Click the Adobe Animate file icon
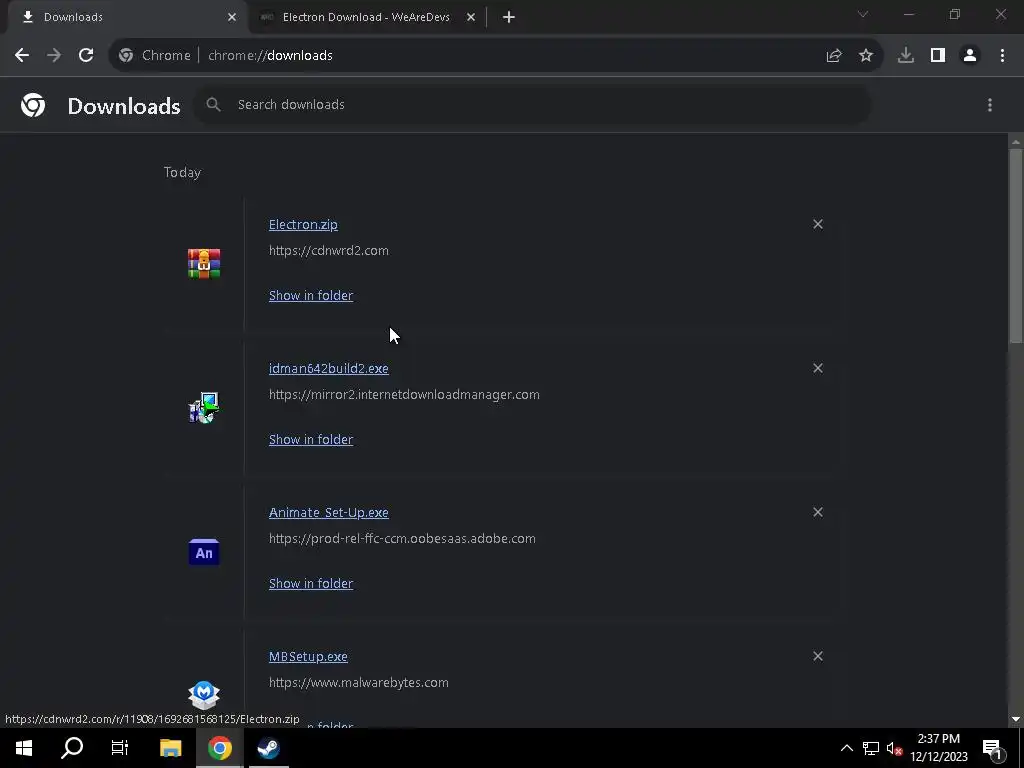Image resolution: width=1024 pixels, height=768 pixels. 204,552
